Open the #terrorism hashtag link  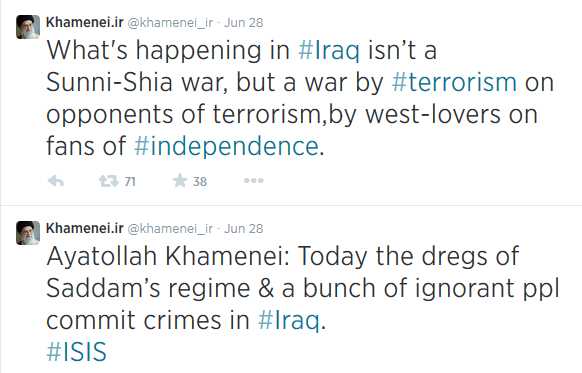point(454,82)
